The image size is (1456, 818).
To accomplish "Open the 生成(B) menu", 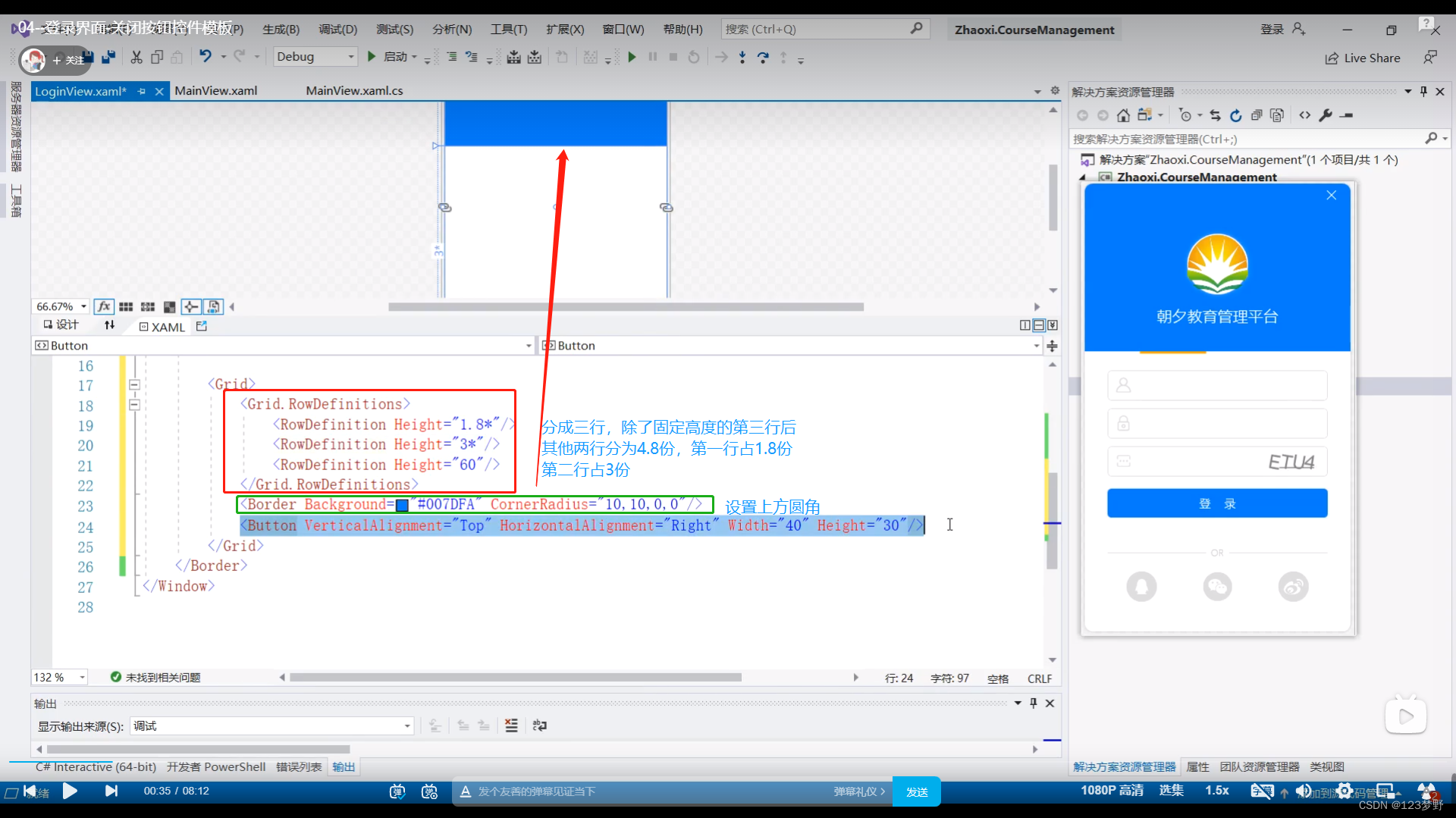I will tap(281, 29).
